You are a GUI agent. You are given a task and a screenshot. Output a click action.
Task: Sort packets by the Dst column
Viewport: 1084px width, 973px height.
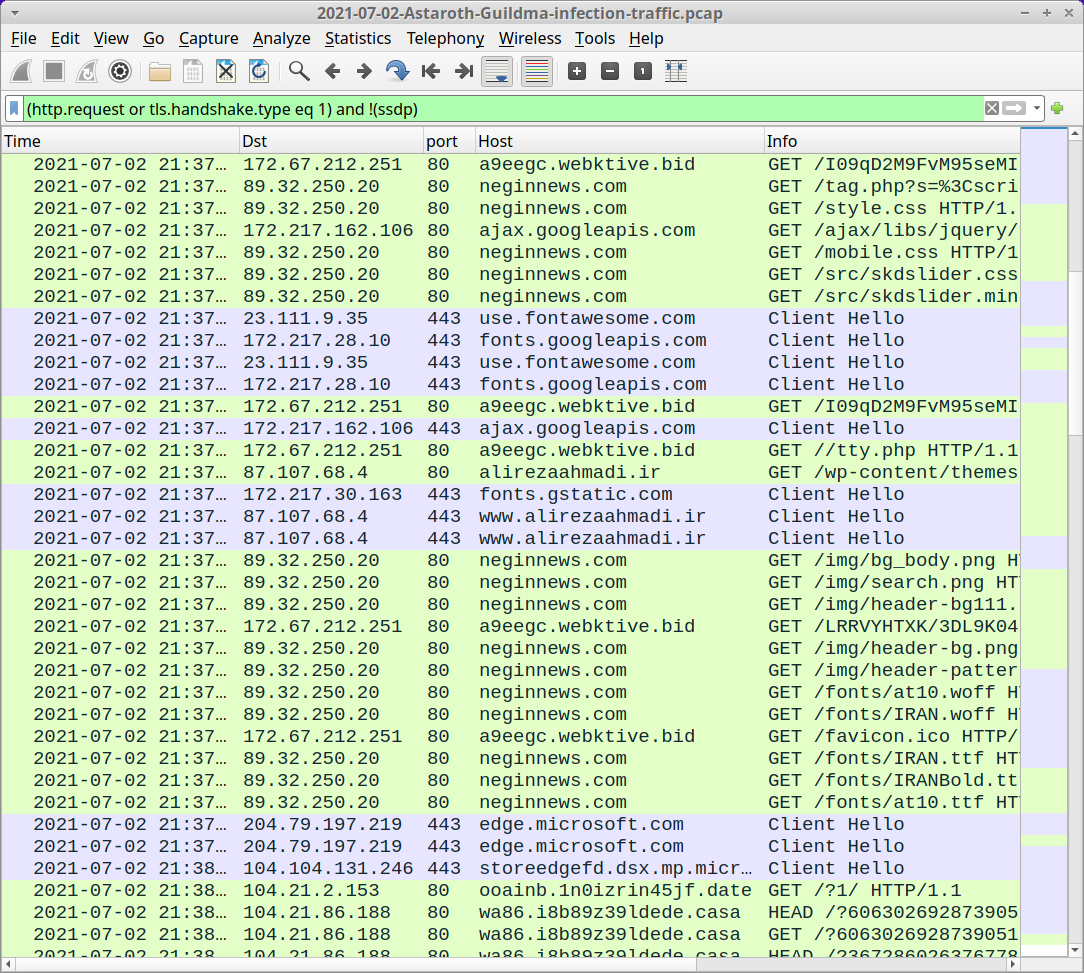click(331, 141)
